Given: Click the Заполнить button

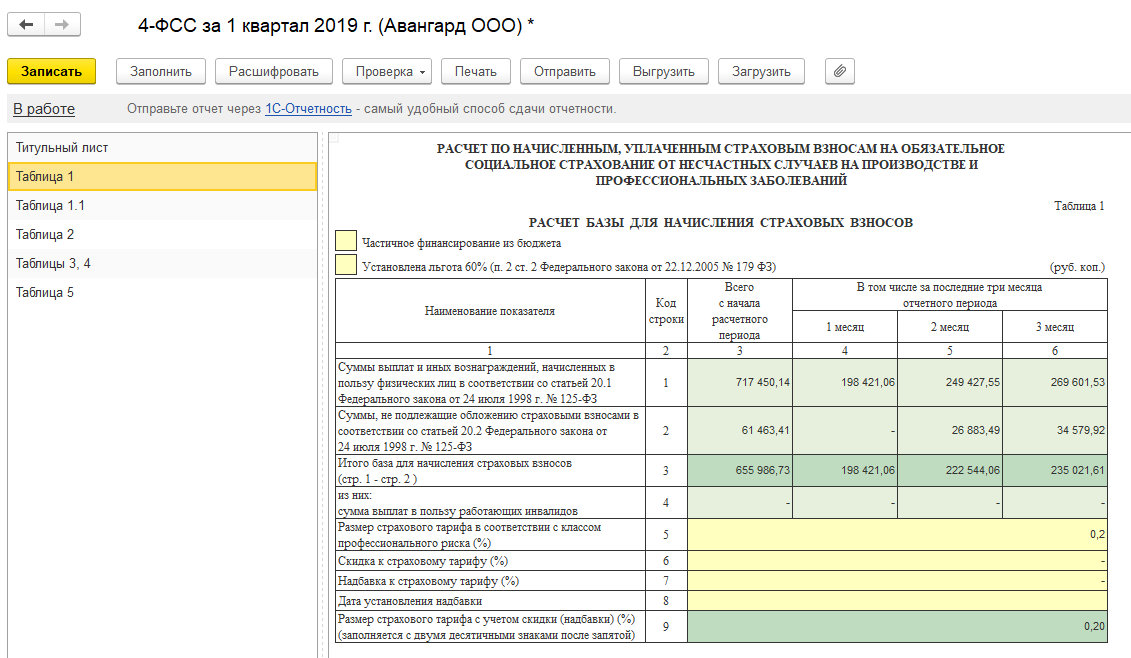Looking at the screenshot, I should click(x=161, y=71).
